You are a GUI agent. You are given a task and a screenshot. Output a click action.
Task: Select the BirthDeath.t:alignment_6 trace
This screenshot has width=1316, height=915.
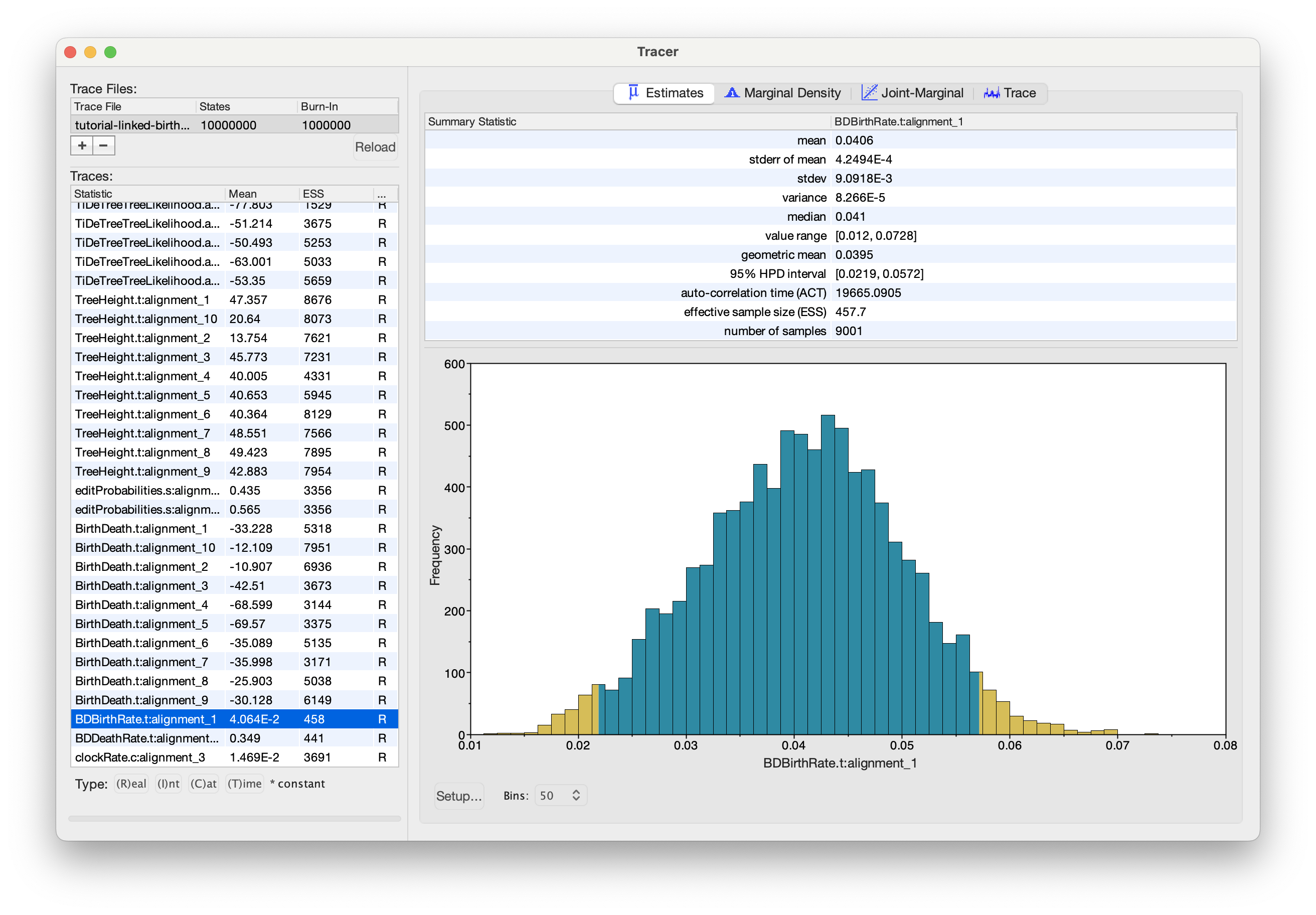click(x=234, y=643)
